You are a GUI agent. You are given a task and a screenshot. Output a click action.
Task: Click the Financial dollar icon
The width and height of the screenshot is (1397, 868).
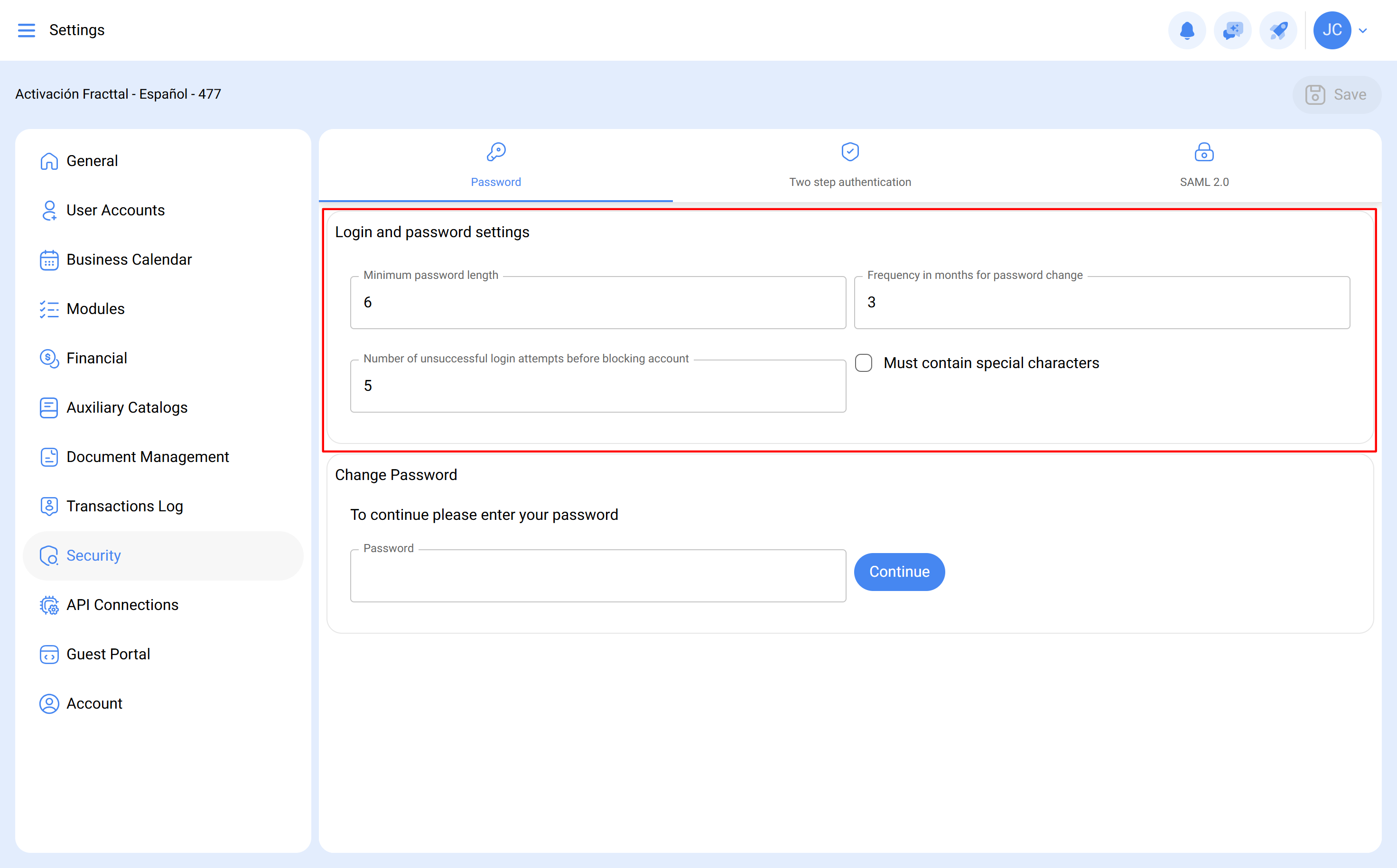point(49,358)
